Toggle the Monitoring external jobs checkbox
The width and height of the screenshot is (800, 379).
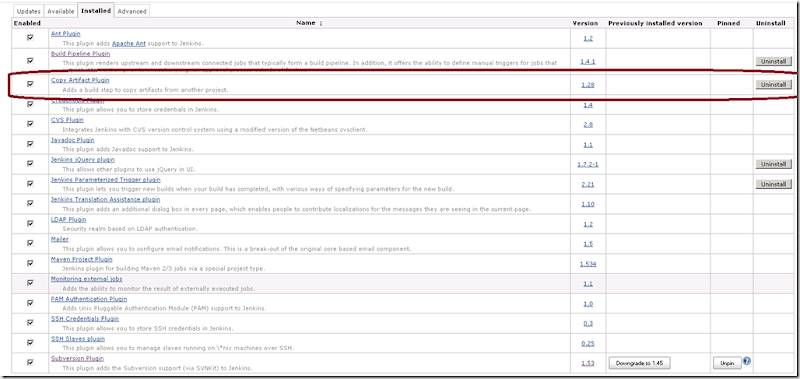click(x=30, y=283)
